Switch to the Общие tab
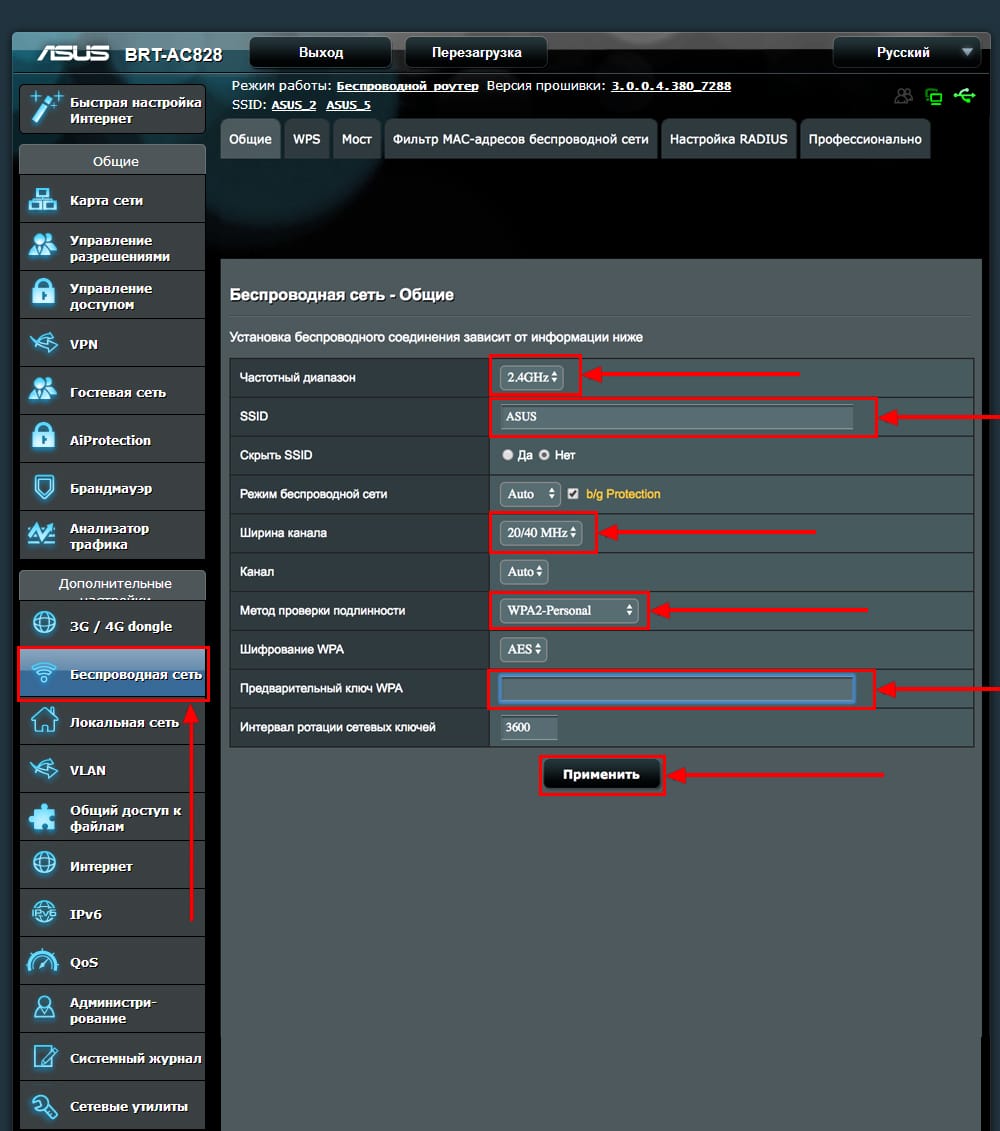Viewport: 1000px width, 1131px height. (x=250, y=139)
